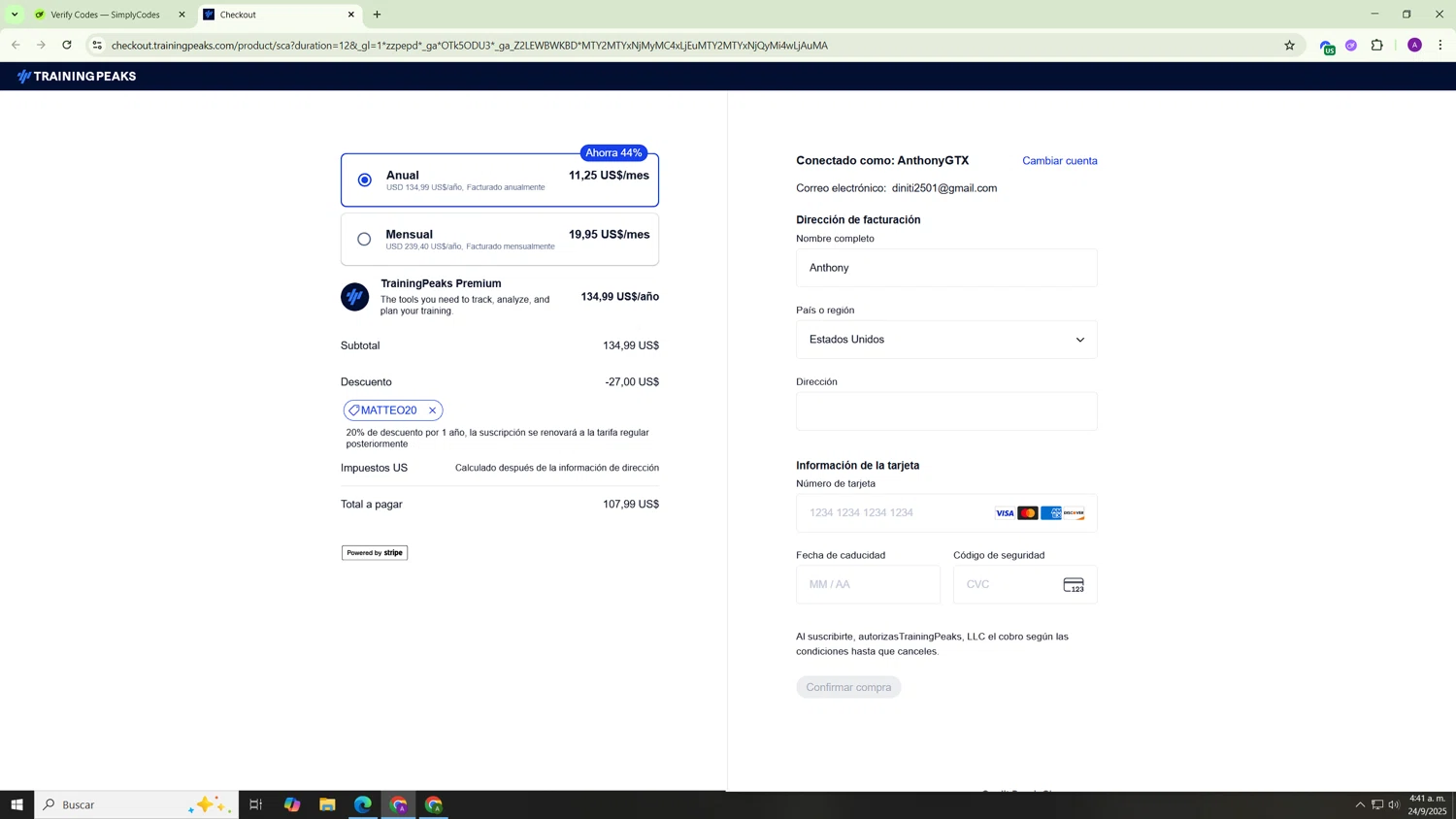
Task: Focus the CVC security code field
Action: pos(1025,585)
